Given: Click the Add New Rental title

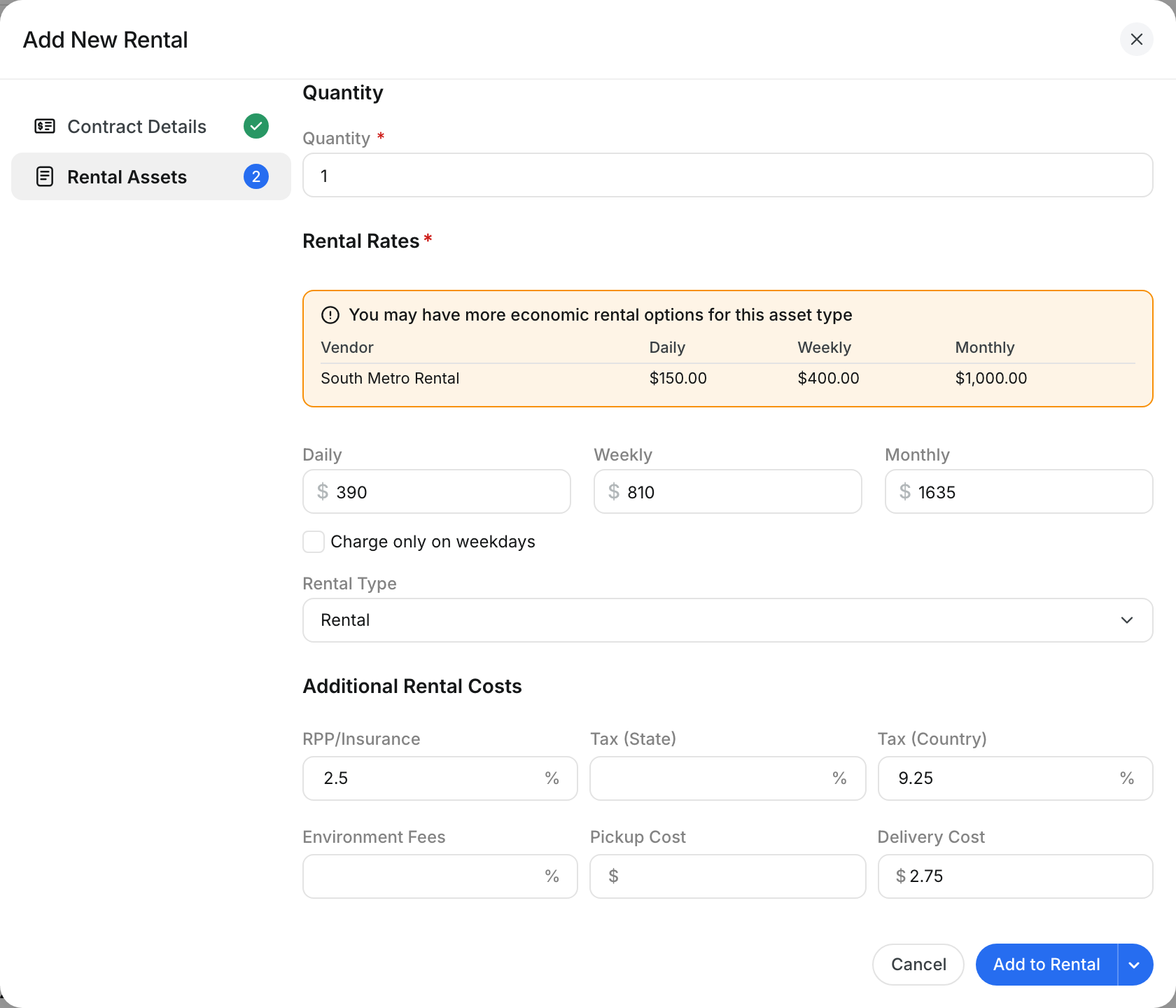Looking at the screenshot, I should click(x=106, y=40).
